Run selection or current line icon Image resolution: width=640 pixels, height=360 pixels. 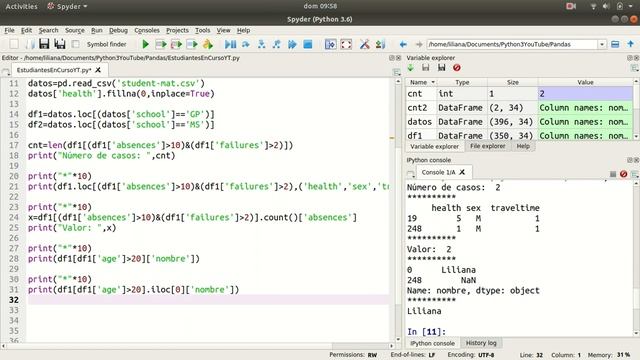(x=192, y=44)
